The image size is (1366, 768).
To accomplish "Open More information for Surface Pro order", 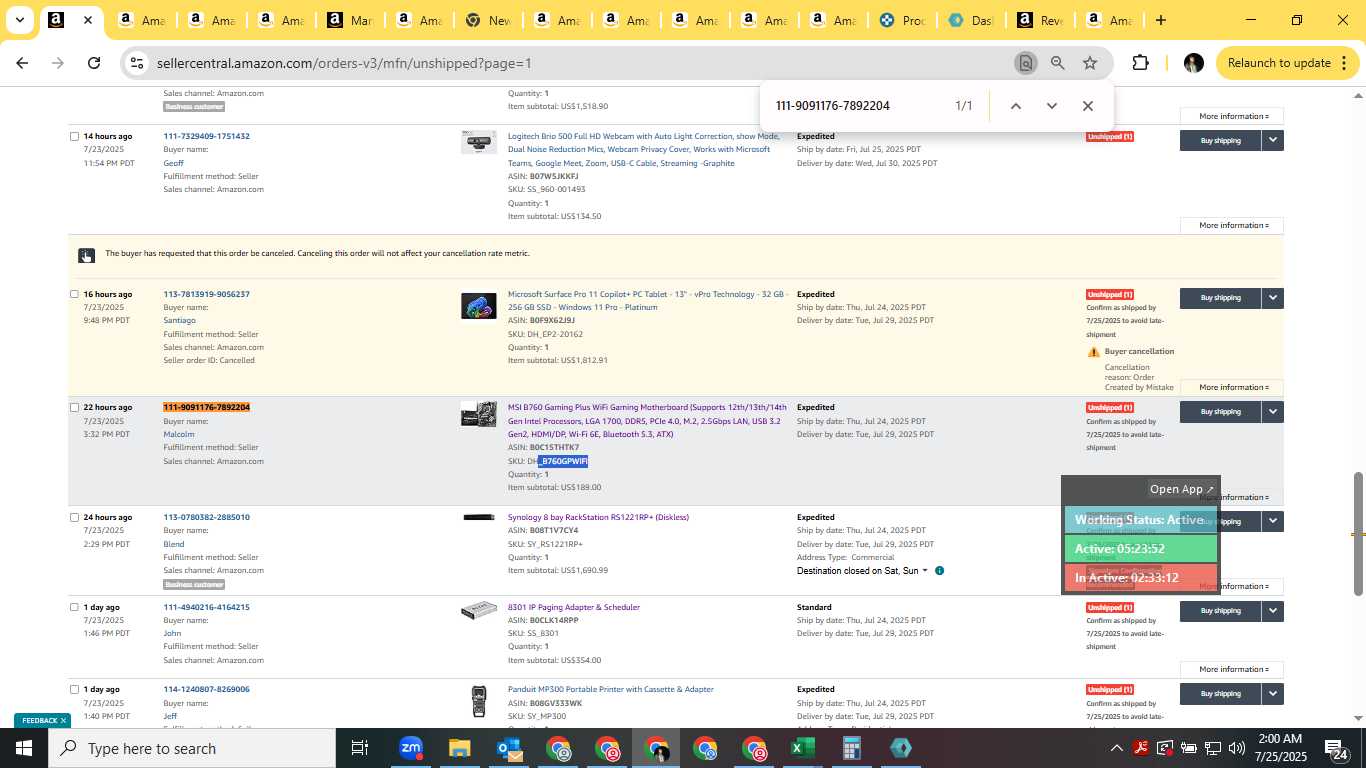I will (1232, 388).
